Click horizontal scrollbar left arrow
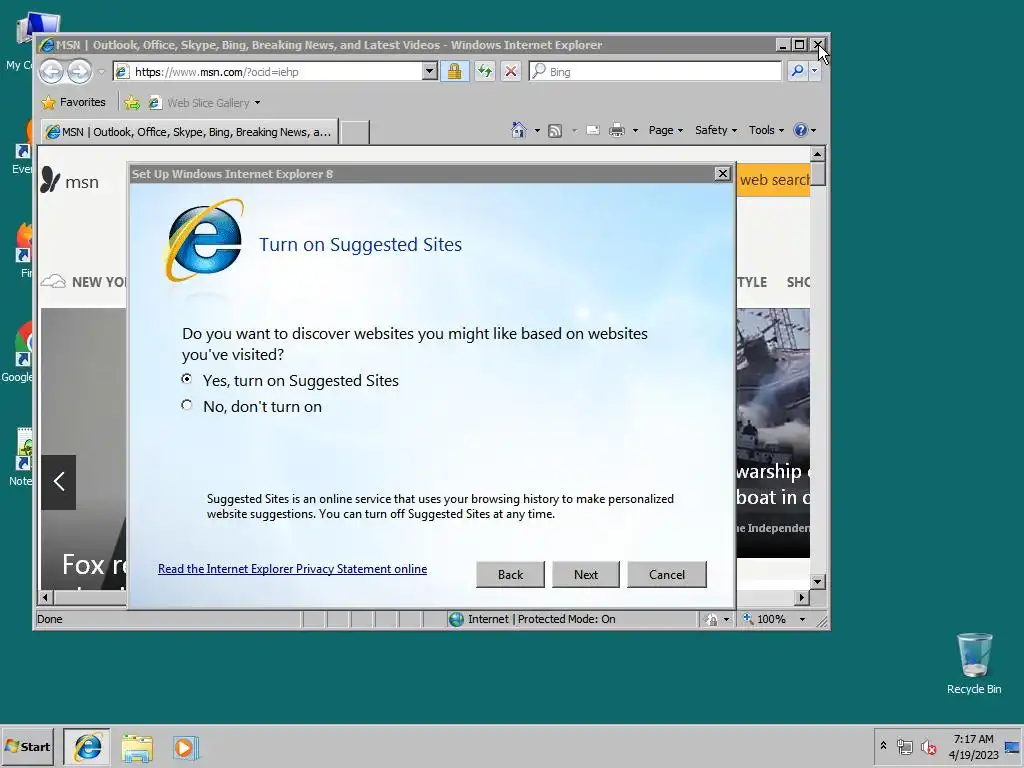The height and width of the screenshot is (768, 1024). coord(45,597)
